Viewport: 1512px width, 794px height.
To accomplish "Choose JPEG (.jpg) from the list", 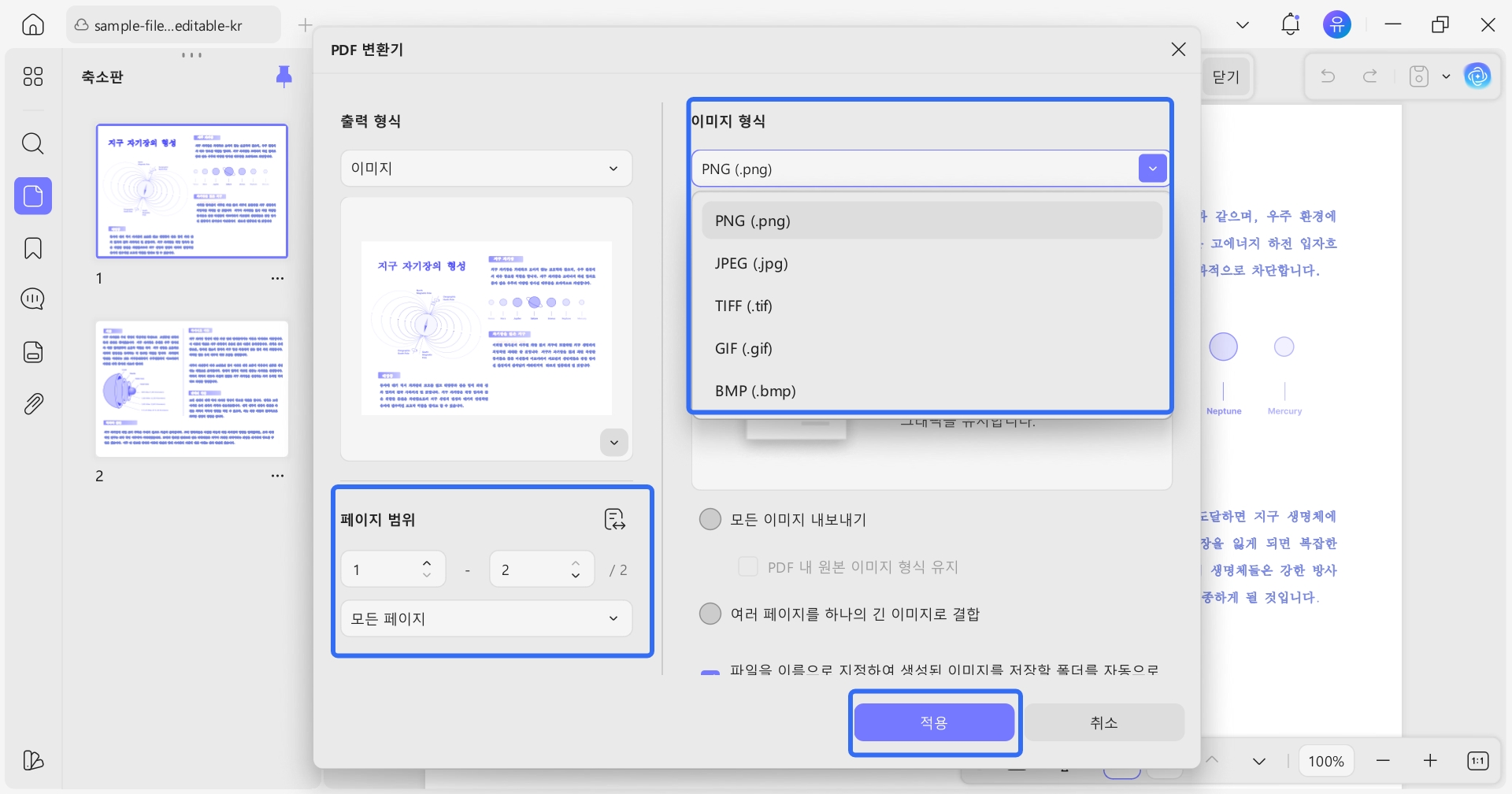I will click(932, 263).
